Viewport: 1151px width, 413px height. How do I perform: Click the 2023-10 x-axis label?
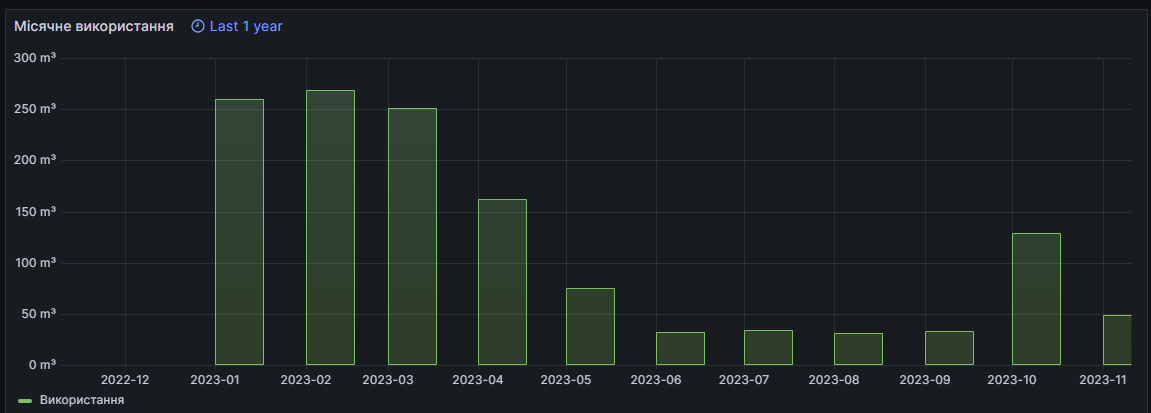(1012, 380)
